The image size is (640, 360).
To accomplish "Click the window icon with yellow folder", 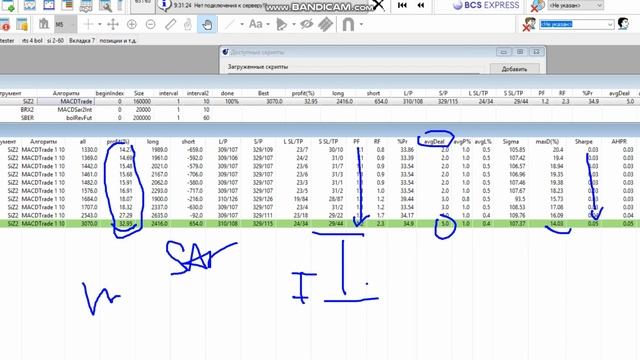I will pos(22,24).
